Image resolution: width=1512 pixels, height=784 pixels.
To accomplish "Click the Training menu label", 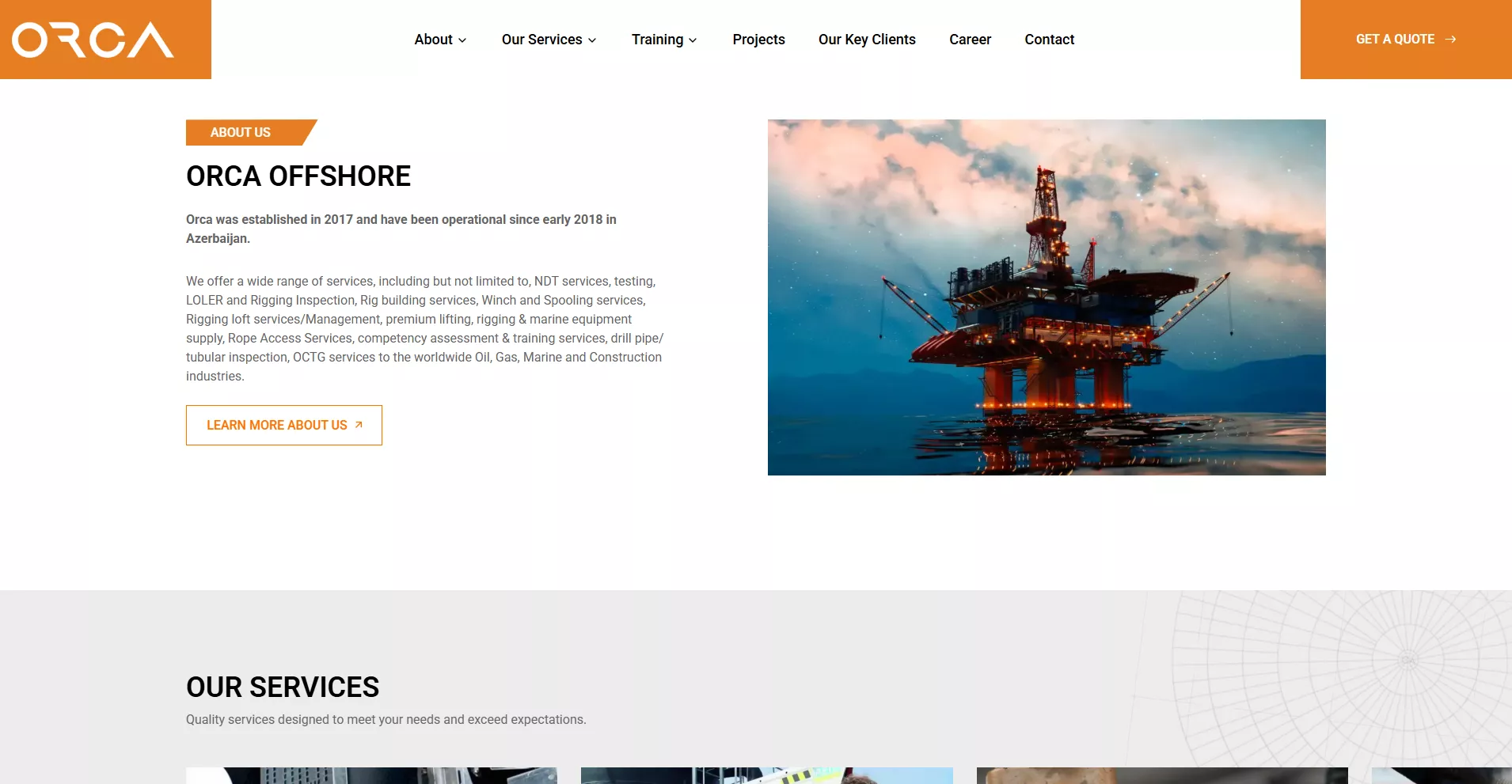I will pyautogui.click(x=657, y=40).
